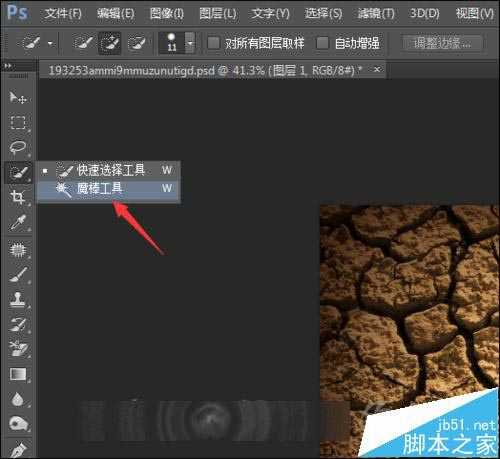
Task: Open the 编辑(E) menu
Action: pyautogui.click(x=116, y=13)
